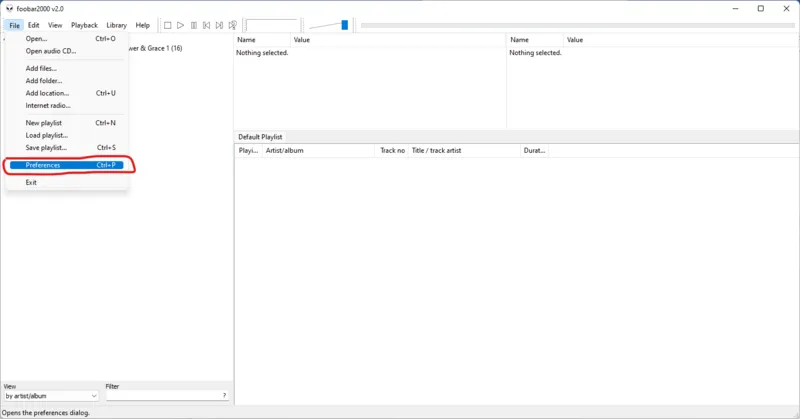Screen dimensions: 800x419
Task: Hit the Pause button in toolbar
Action: 193,25
